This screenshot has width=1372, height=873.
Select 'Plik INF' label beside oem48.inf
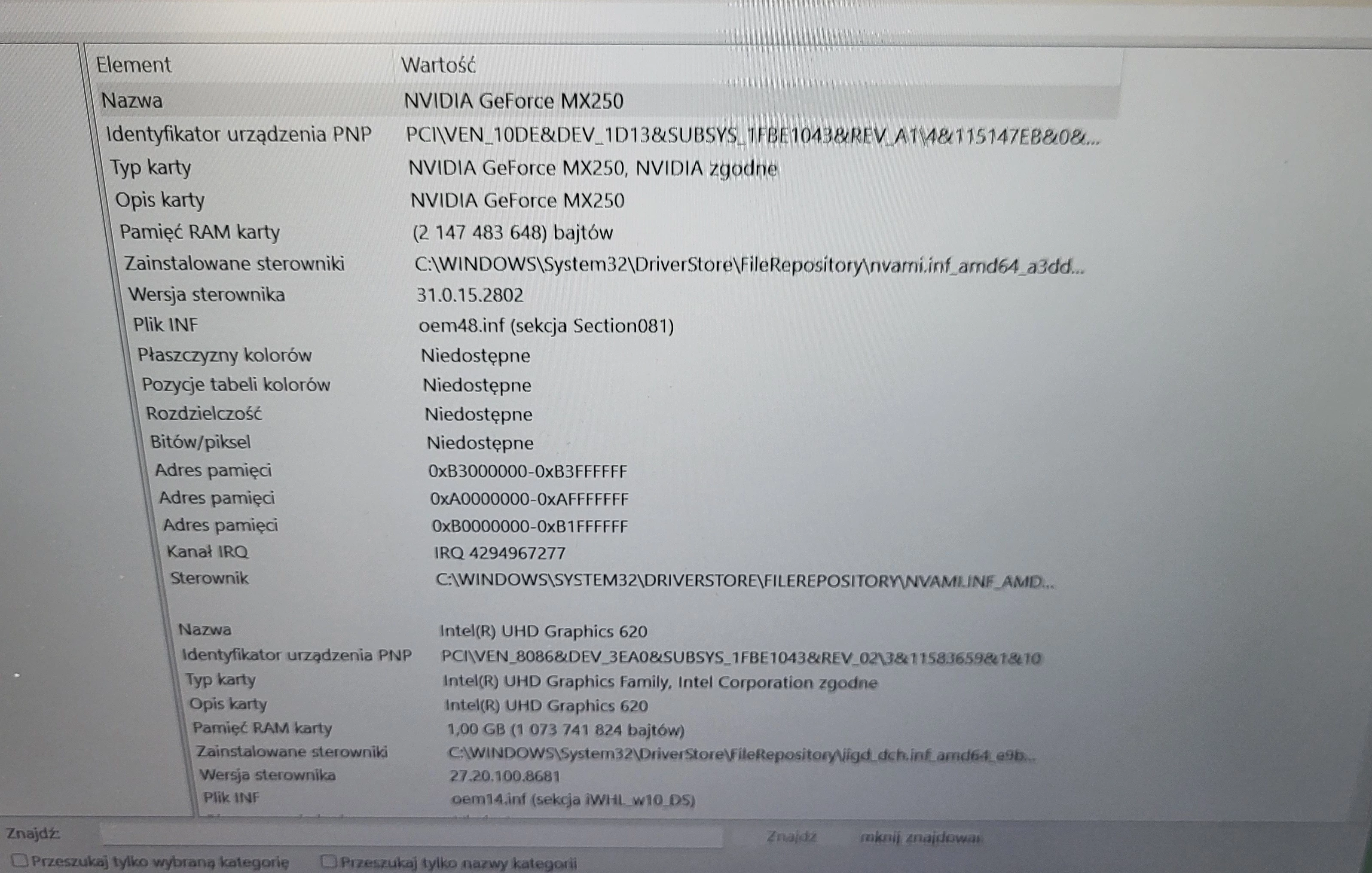(x=165, y=325)
